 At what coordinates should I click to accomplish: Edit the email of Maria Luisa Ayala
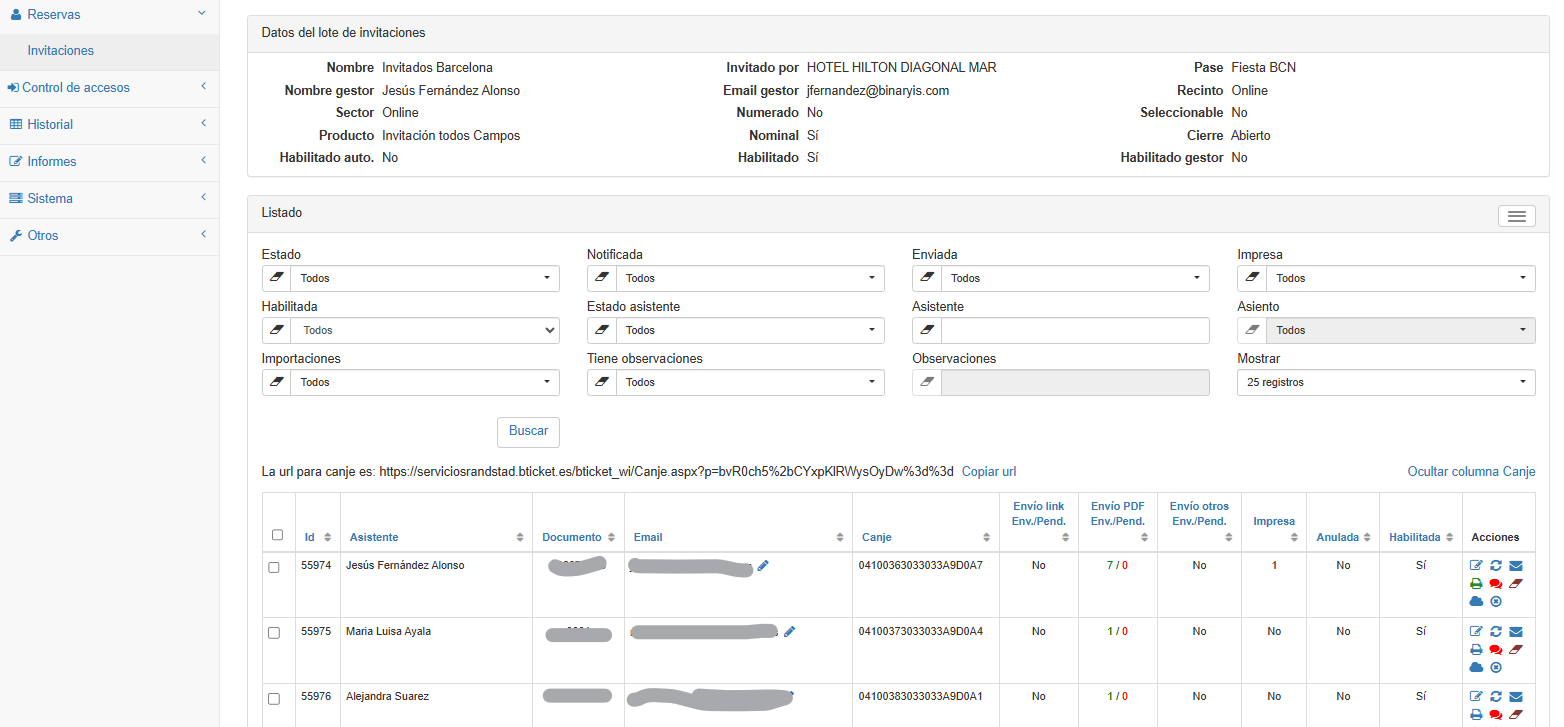coord(789,632)
